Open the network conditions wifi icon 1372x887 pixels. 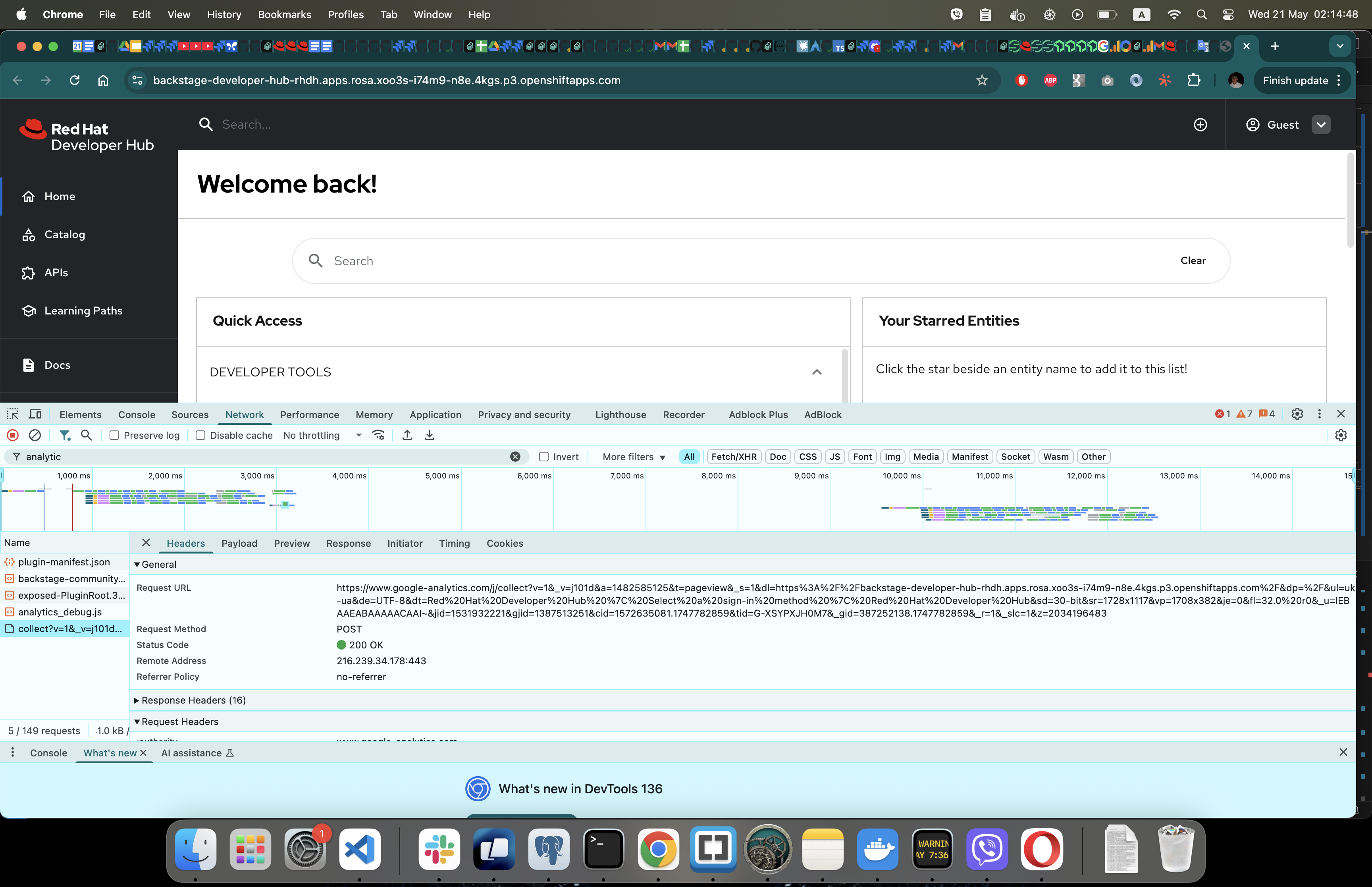tap(378, 436)
